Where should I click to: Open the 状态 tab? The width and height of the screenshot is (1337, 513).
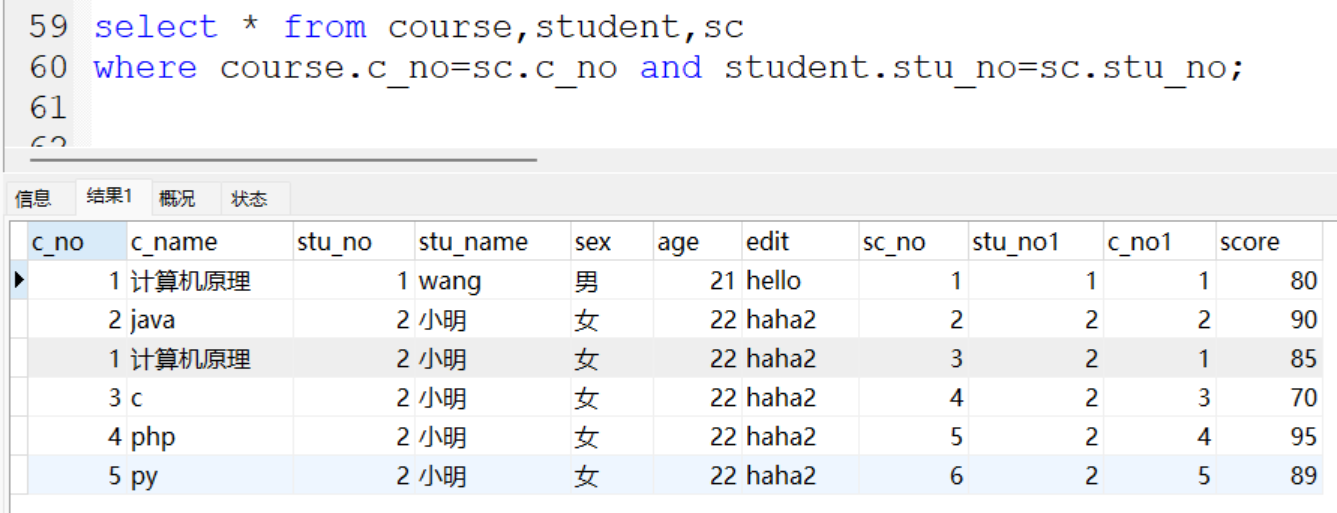pos(249,199)
